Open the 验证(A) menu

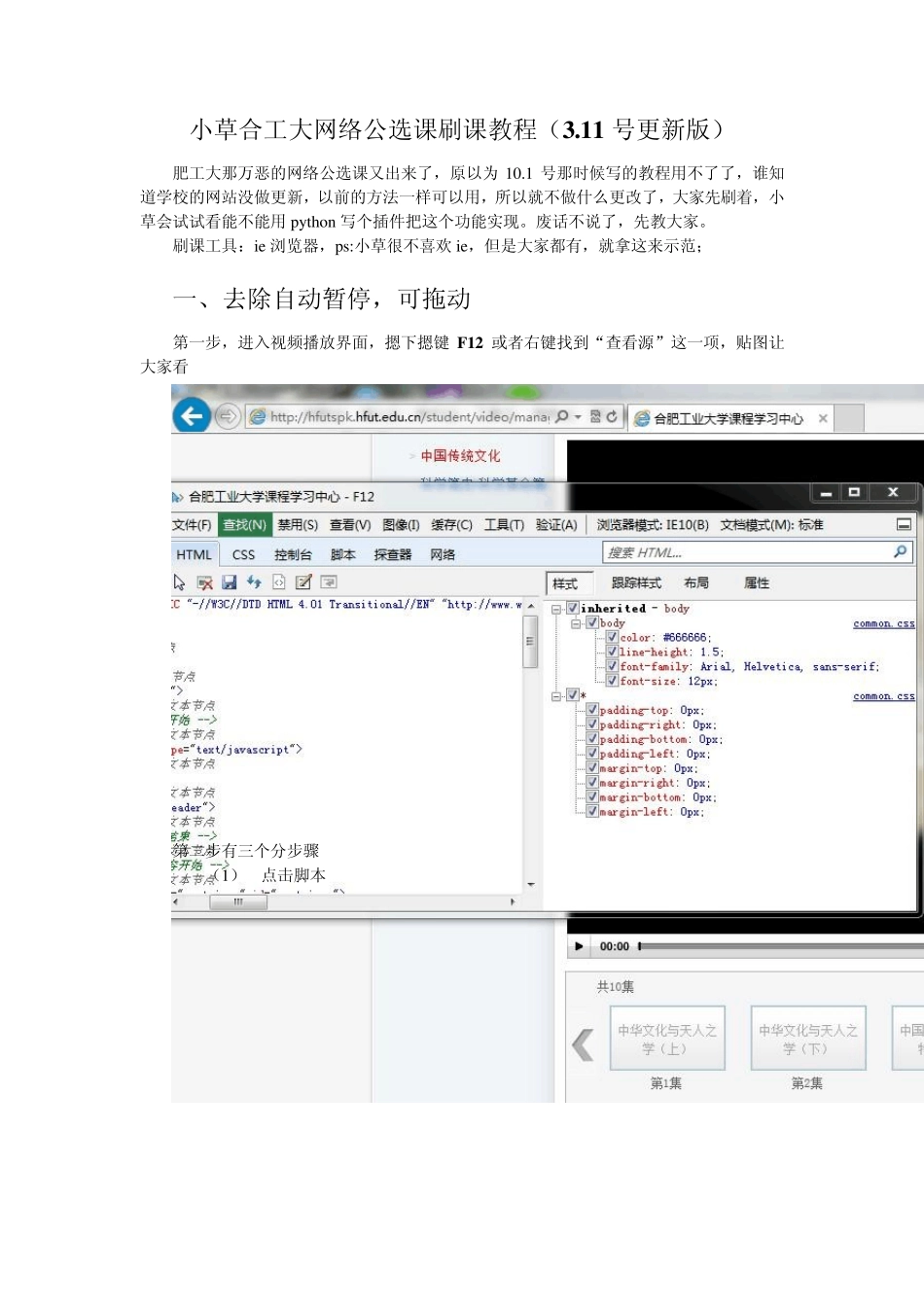pos(556,524)
